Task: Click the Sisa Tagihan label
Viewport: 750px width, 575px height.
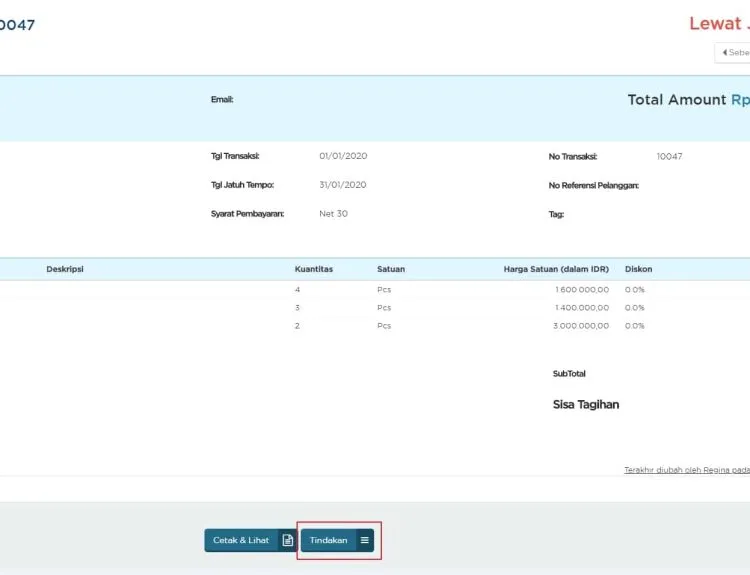Action: coord(586,405)
